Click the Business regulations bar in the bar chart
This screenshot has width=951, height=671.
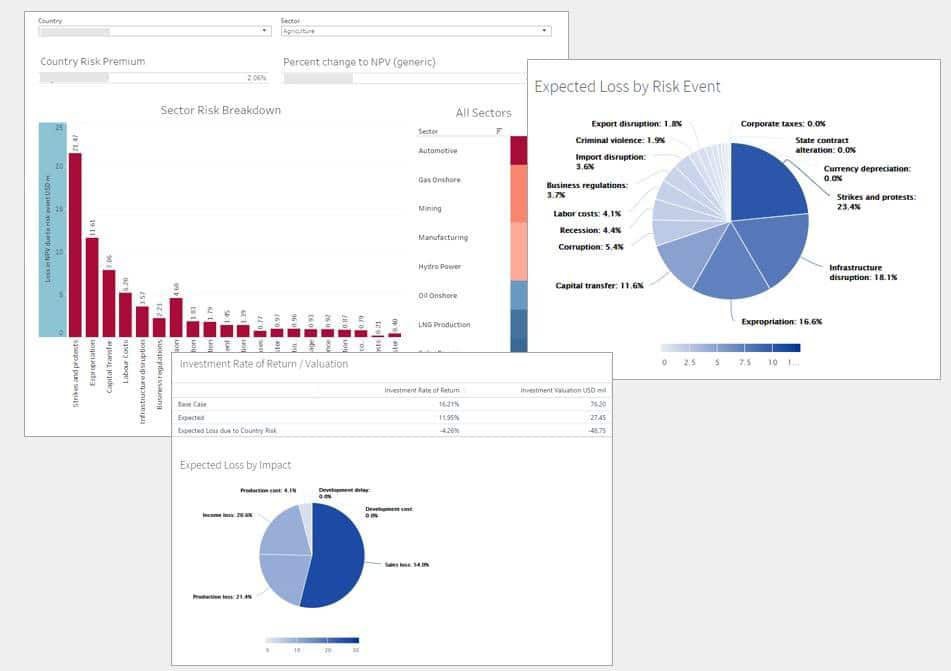point(159,328)
